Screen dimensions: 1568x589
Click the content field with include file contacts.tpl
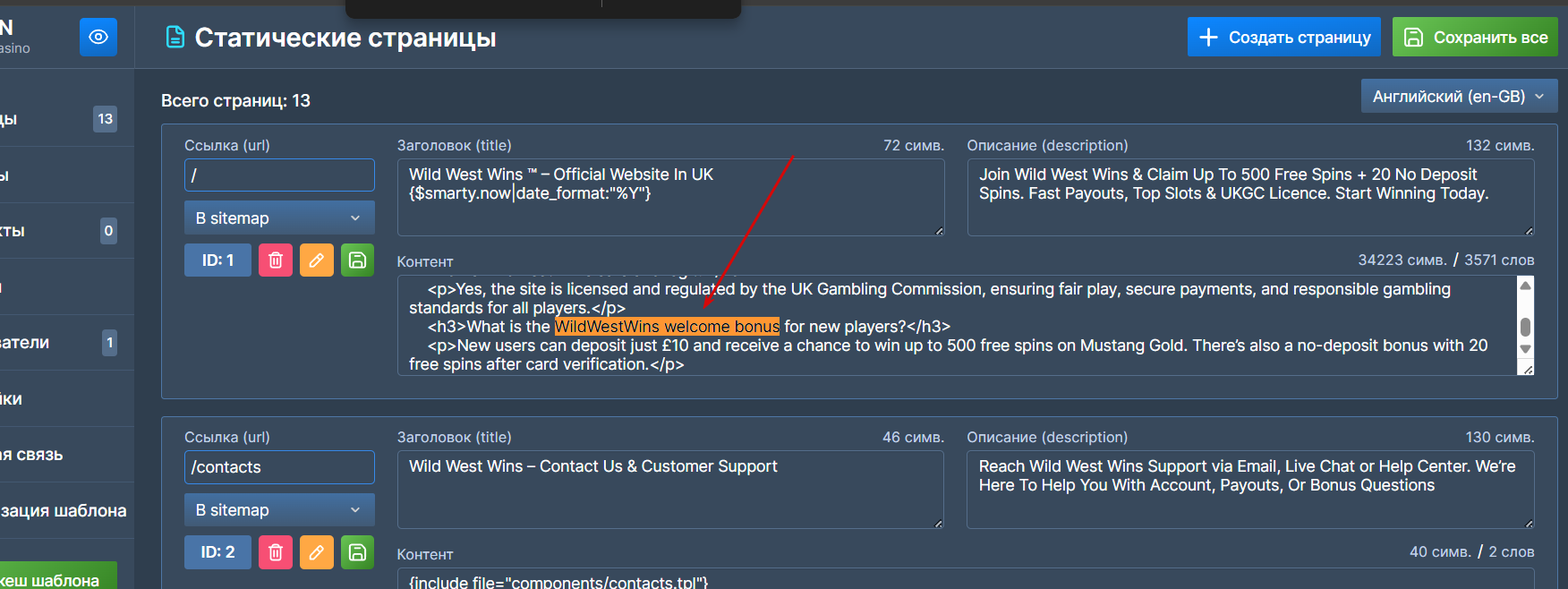(x=966, y=579)
